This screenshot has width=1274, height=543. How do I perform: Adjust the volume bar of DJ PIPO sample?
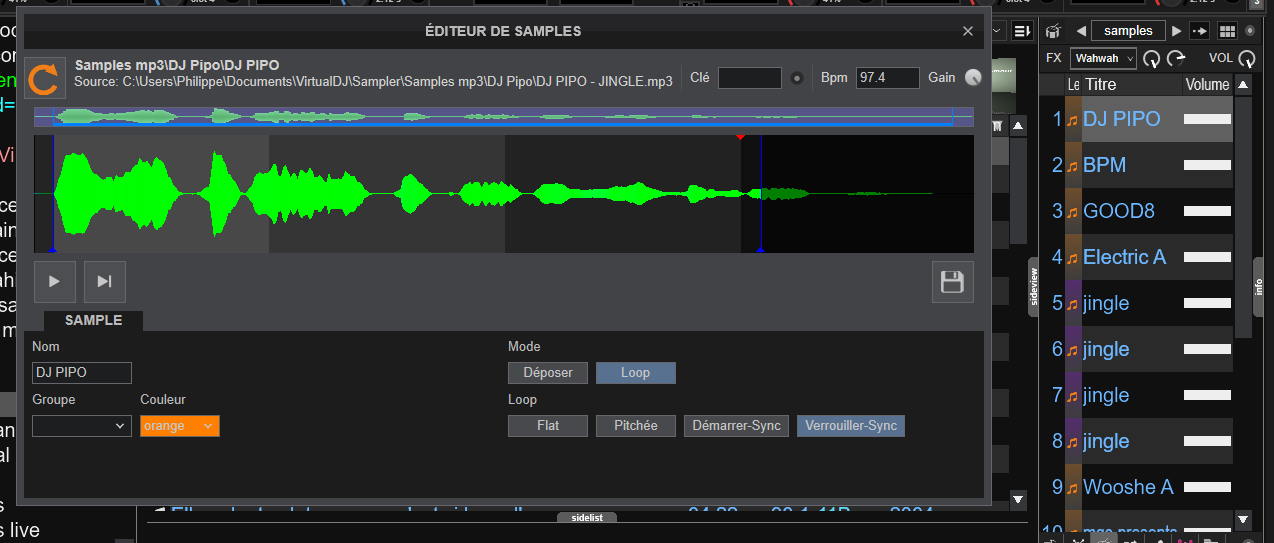pos(1207,119)
